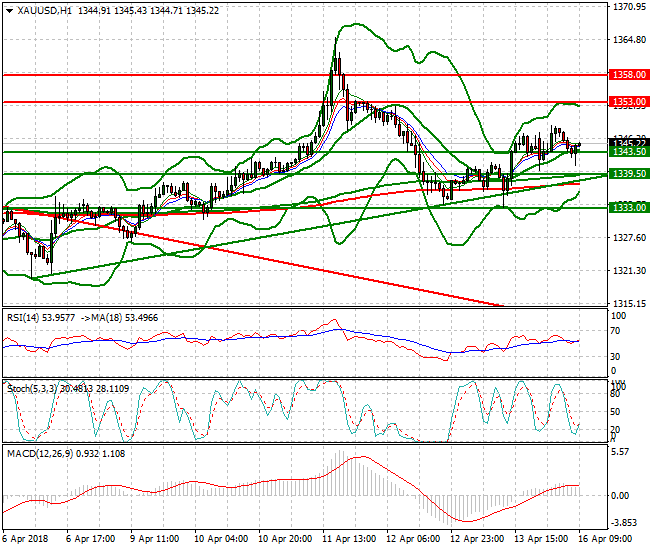Click the 16 Apr 09:00 time axis label
The image size is (650, 550).
[605, 539]
